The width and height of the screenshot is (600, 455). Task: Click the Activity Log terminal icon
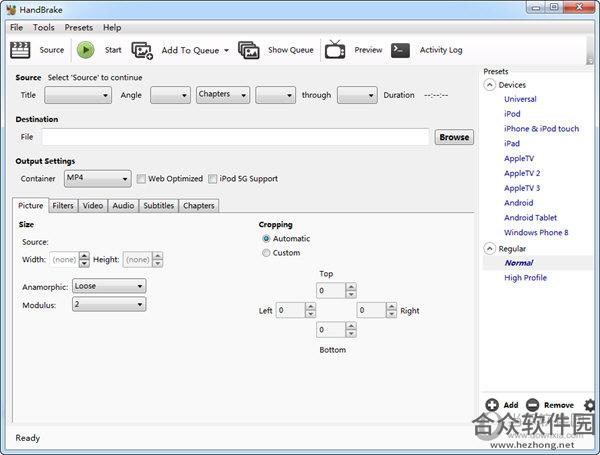coord(400,50)
